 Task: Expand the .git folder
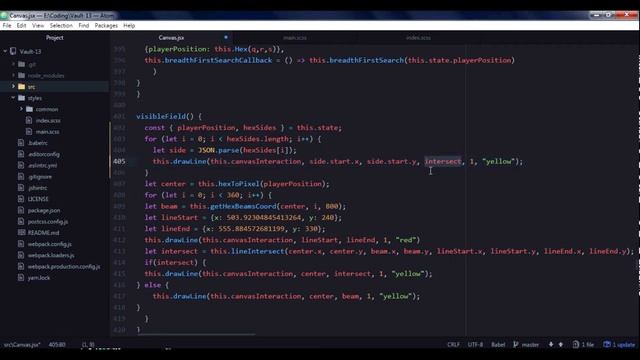coord(13,64)
